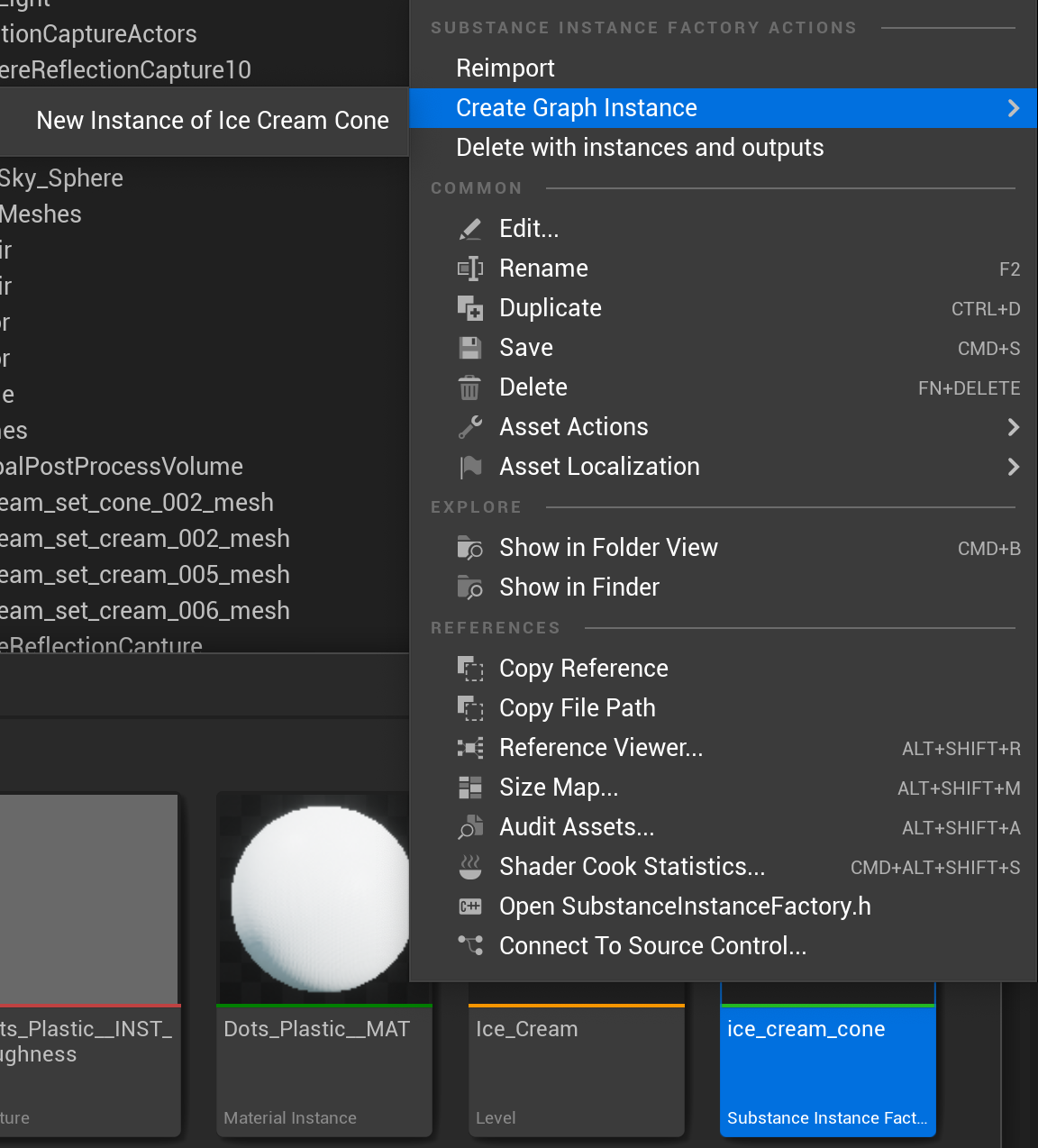Expand the Asset Actions submenu arrow
The image size is (1038, 1148).
(1013, 427)
